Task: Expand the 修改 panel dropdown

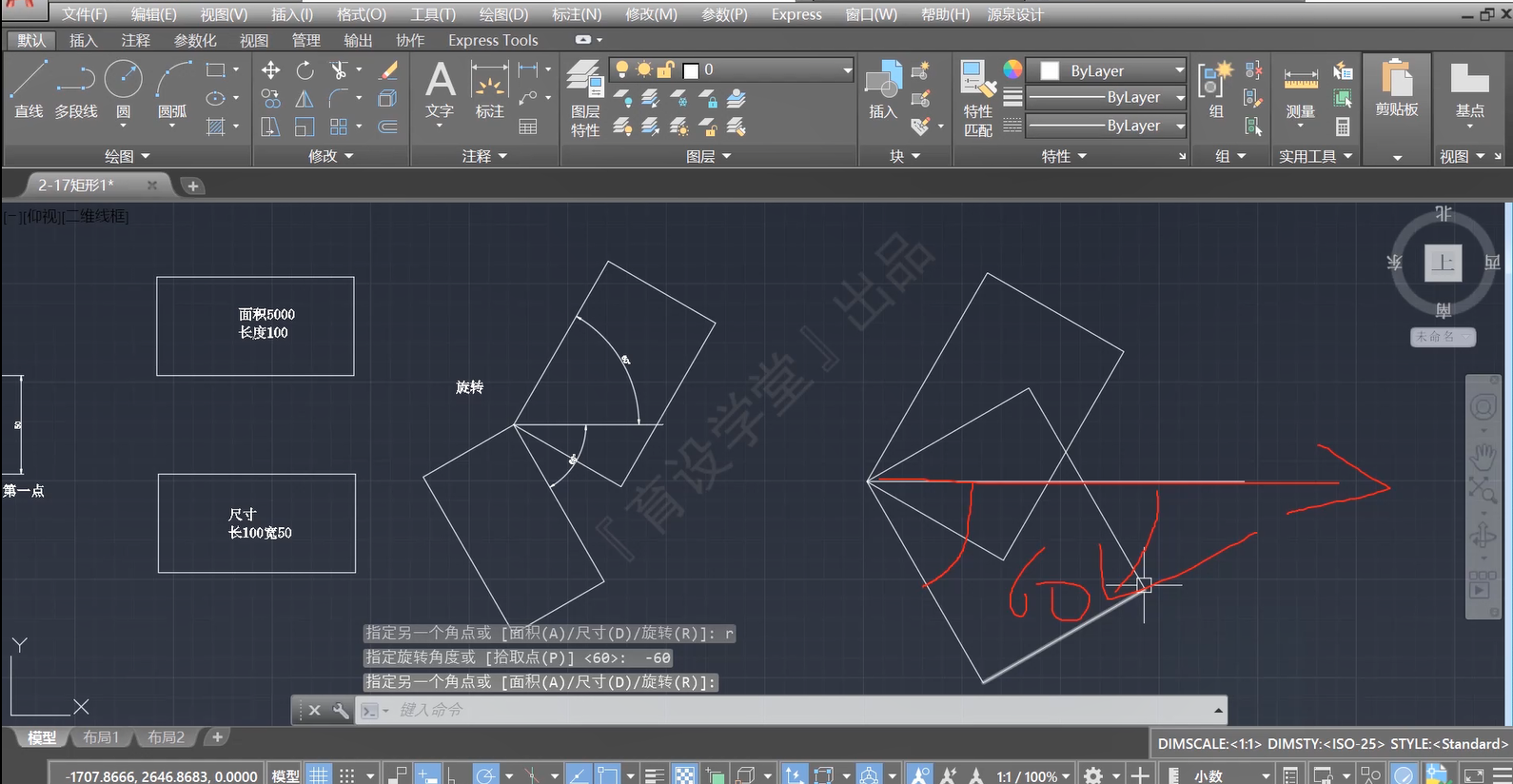Action: [x=331, y=156]
